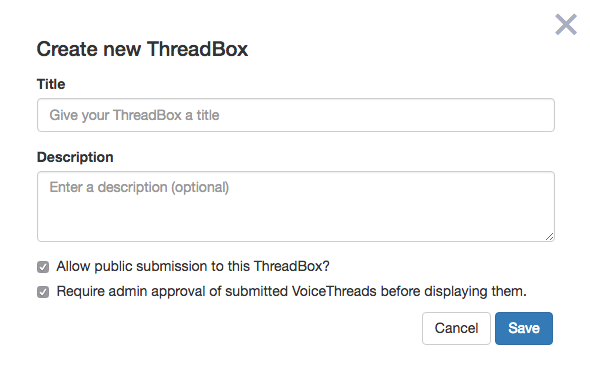Screen dimensions: 590x370
Task: Cancel creating the ThreadBox
Action: tap(456, 328)
